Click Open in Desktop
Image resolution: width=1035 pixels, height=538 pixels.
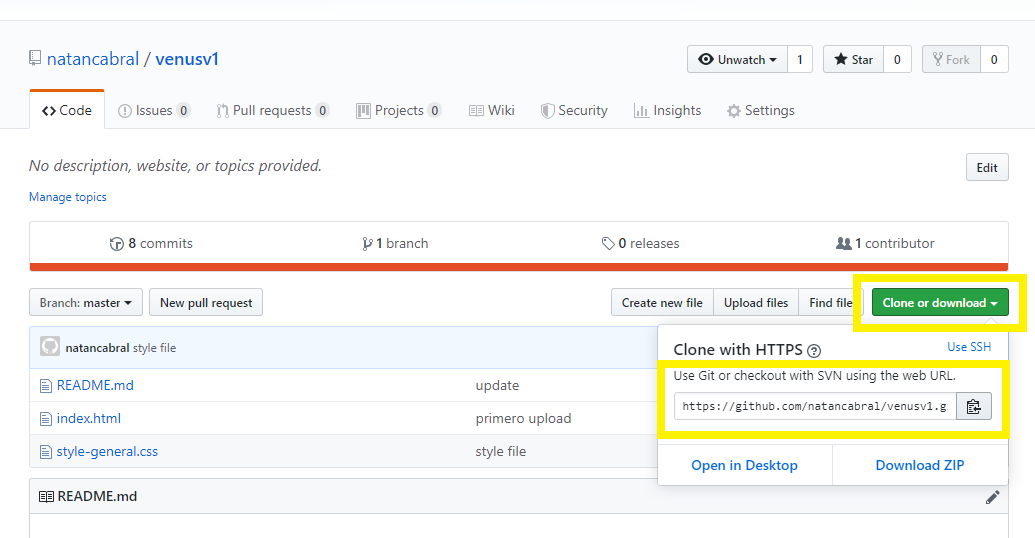tap(745, 465)
